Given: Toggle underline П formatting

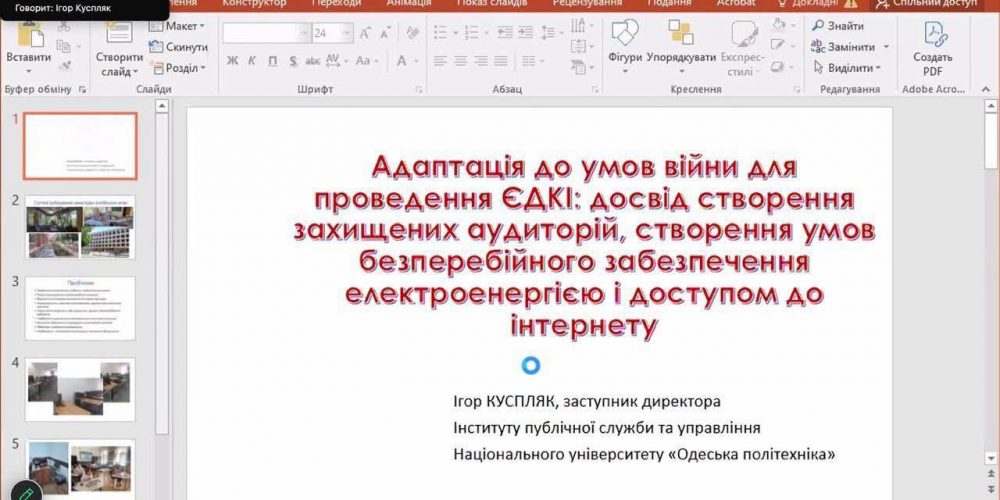Looking at the screenshot, I should [x=272, y=61].
